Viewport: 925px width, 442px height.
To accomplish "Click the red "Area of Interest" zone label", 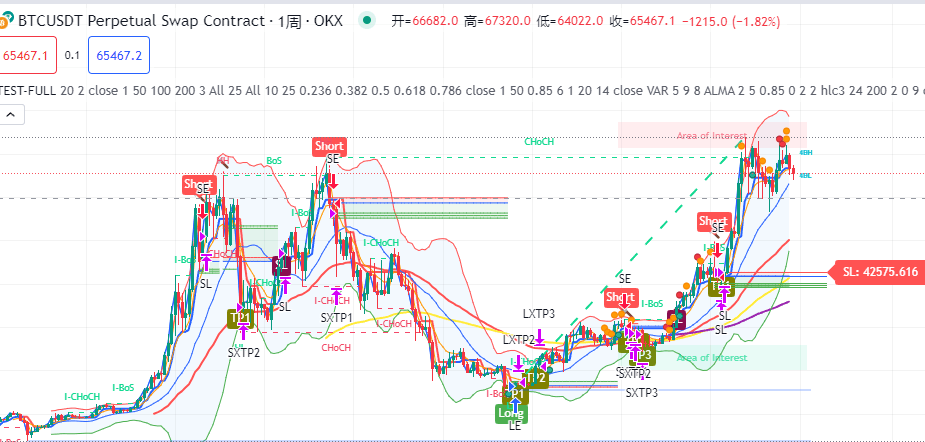I will [711, 136].
